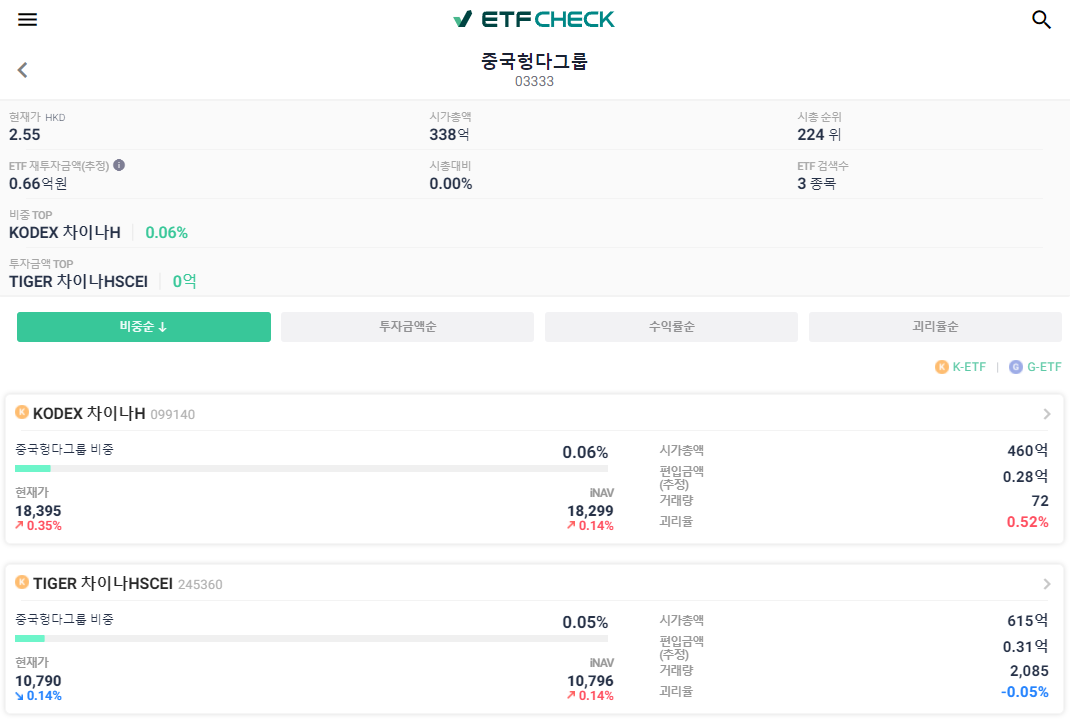Screen dimensions: 1072x725
Task: Click ETF 검색수 value 3 종목
Action: 816,184
